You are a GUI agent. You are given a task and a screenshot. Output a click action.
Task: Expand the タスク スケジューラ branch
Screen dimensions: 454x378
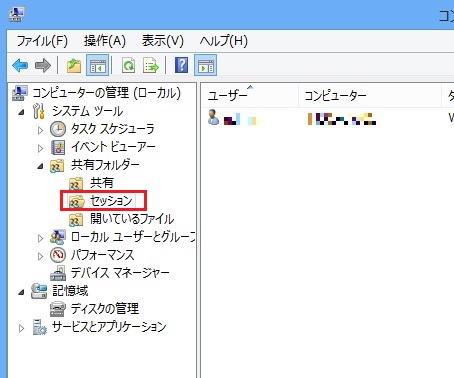[x=40, y=130]
